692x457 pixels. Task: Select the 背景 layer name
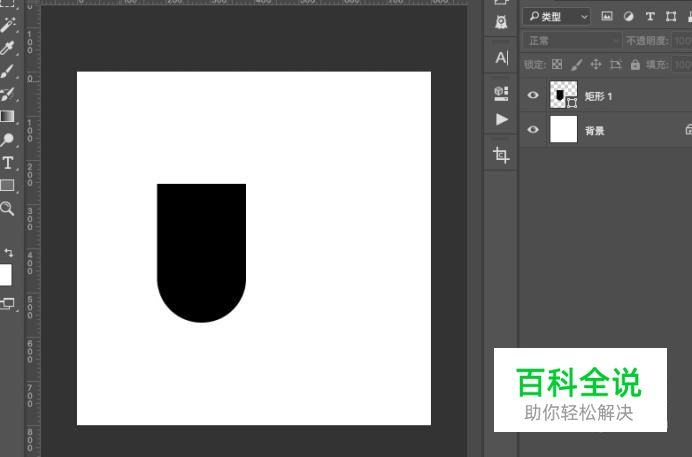[594, 131]
